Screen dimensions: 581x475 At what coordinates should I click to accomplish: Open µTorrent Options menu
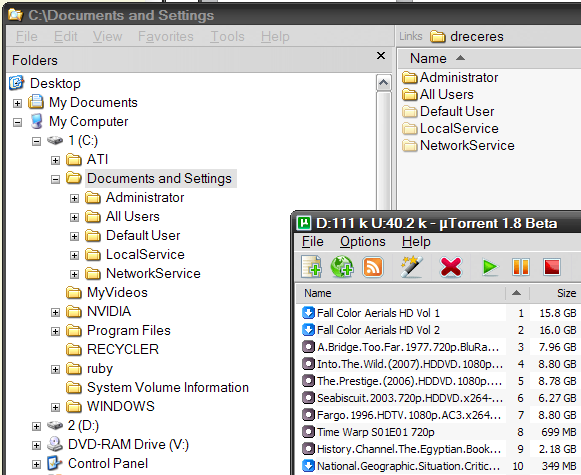pyautogui.click(x=363, y=242)
